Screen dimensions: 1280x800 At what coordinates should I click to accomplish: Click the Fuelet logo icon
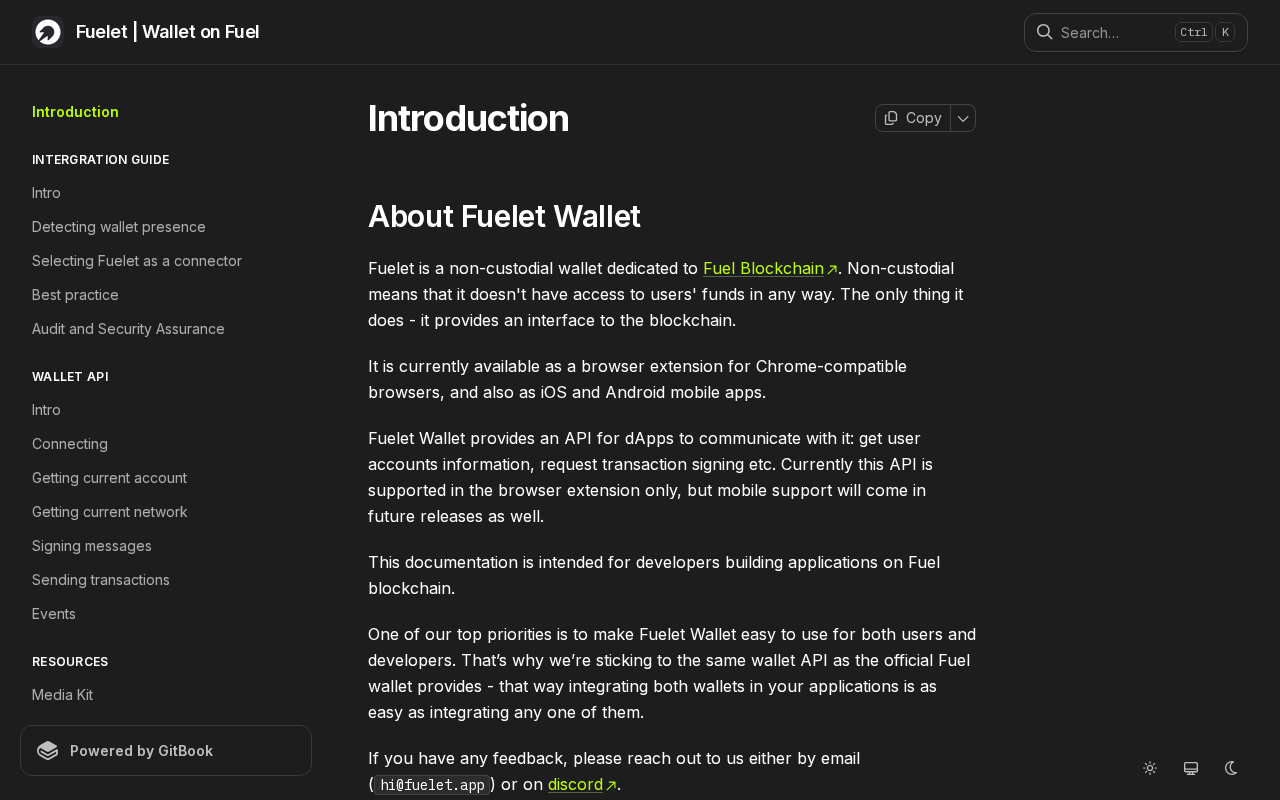coord(48,32)
